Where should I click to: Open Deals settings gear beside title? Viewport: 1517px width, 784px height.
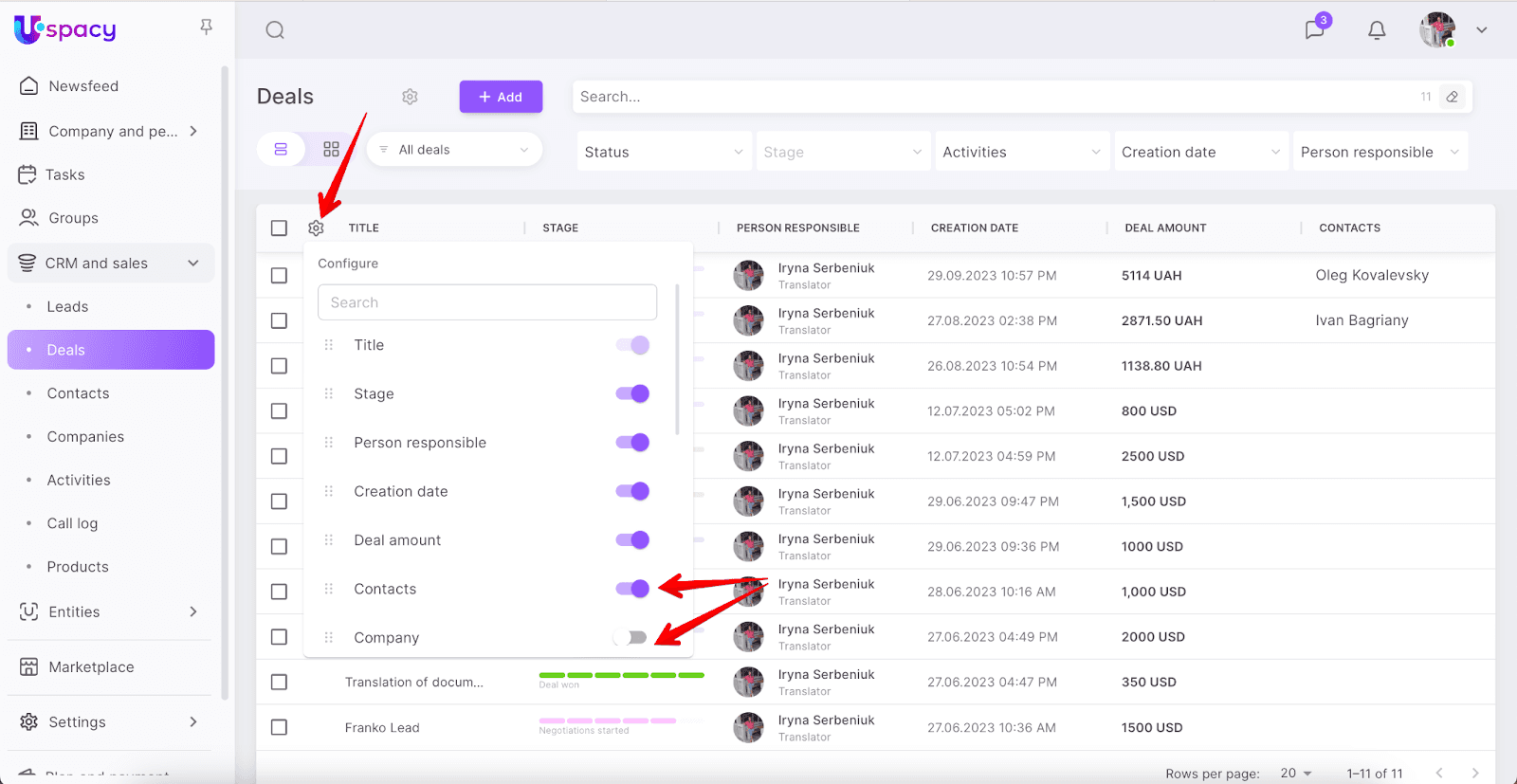[x=410, y=97]
